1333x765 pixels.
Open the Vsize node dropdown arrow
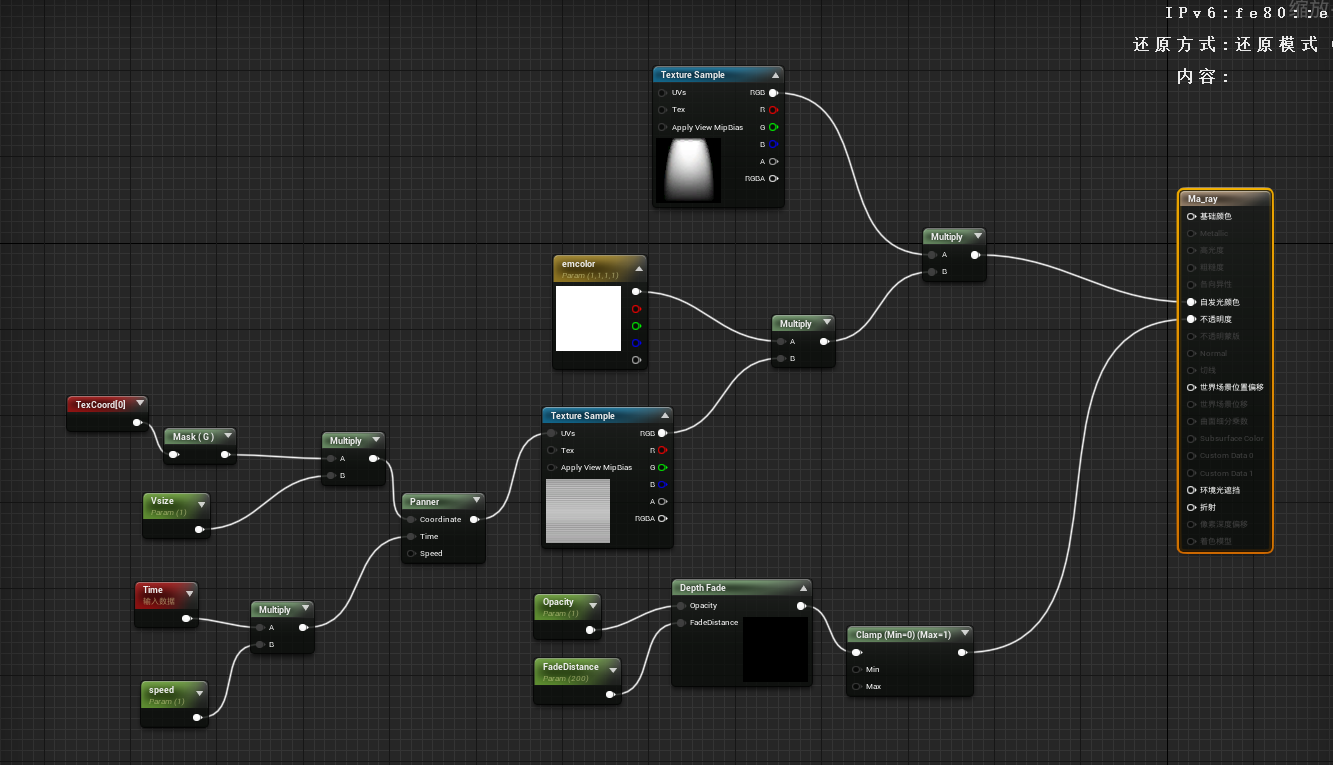point(201,506)
